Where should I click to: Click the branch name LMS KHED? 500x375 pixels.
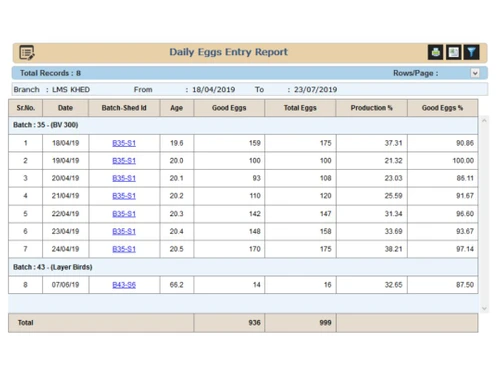pos(71,90)
